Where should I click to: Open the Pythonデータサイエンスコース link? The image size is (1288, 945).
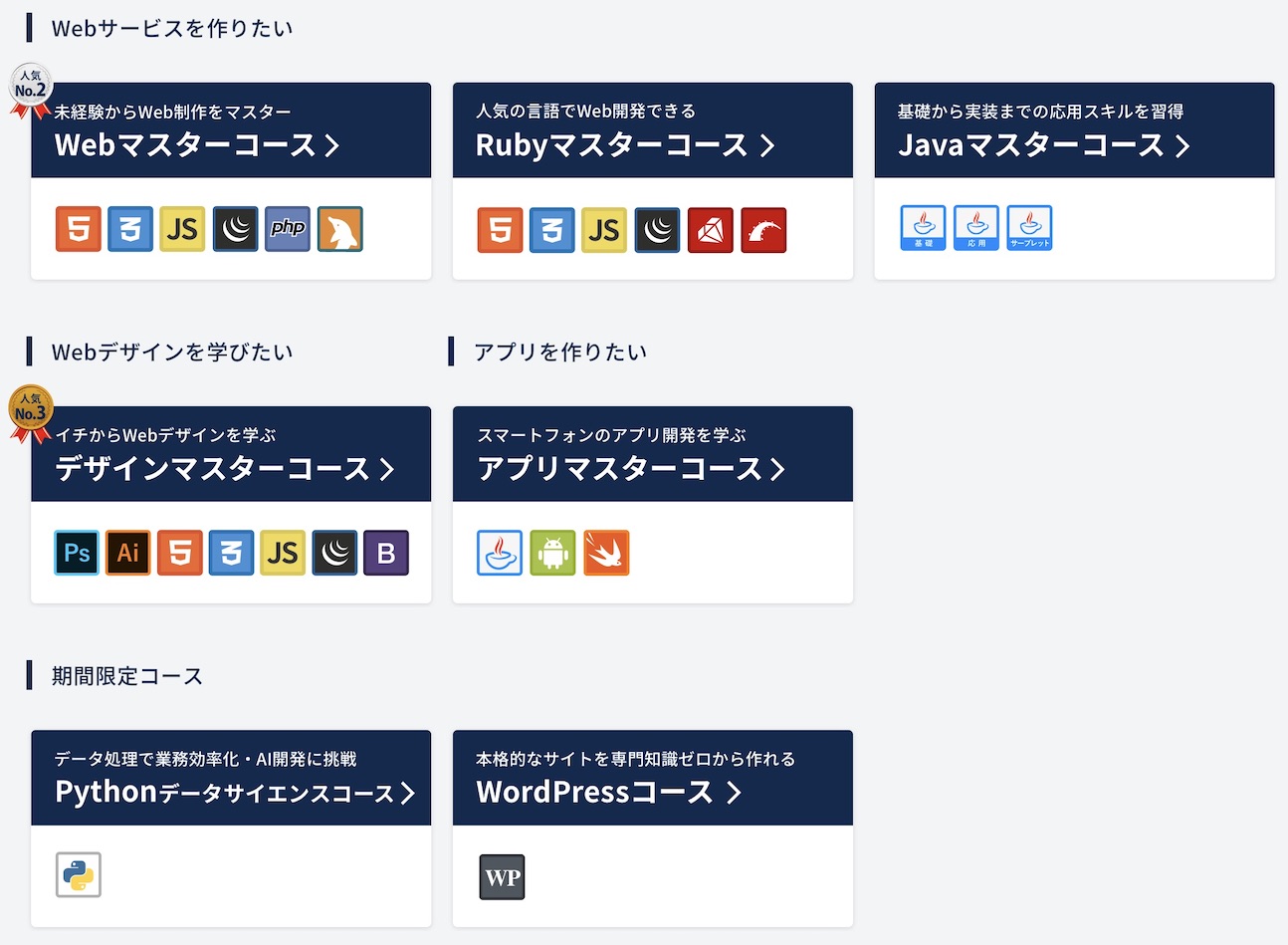click(x=235, y=793)
